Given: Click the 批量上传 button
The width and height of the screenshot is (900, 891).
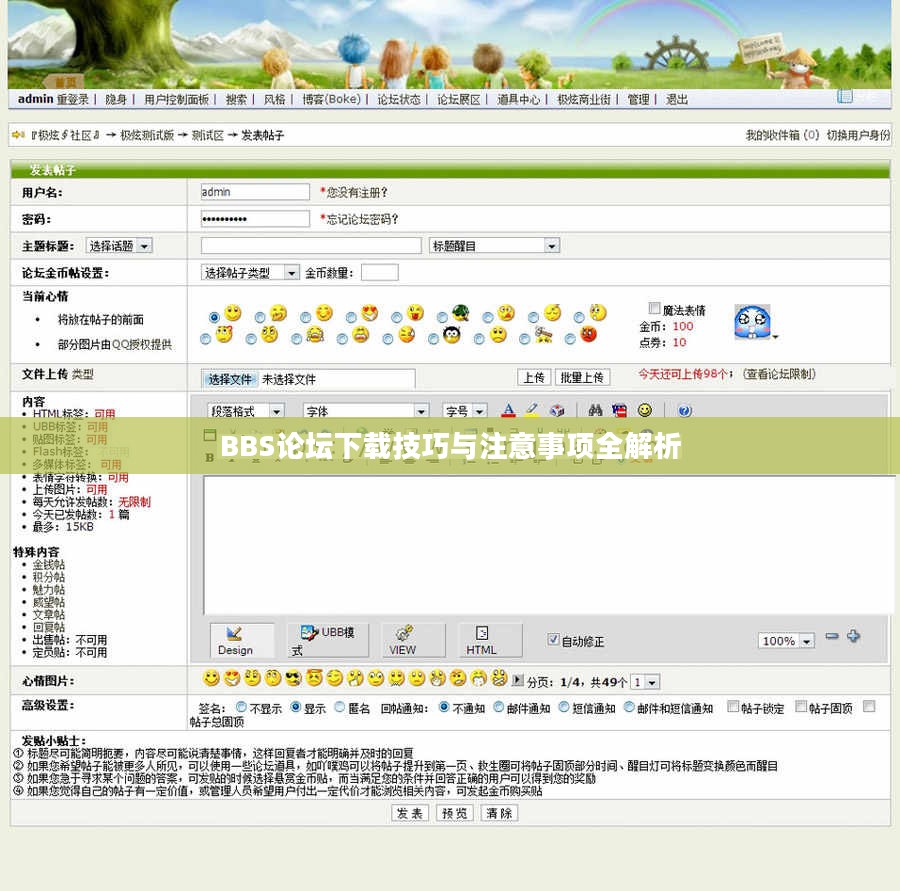Looking at the screenshot, I should [x=582, y=377].
